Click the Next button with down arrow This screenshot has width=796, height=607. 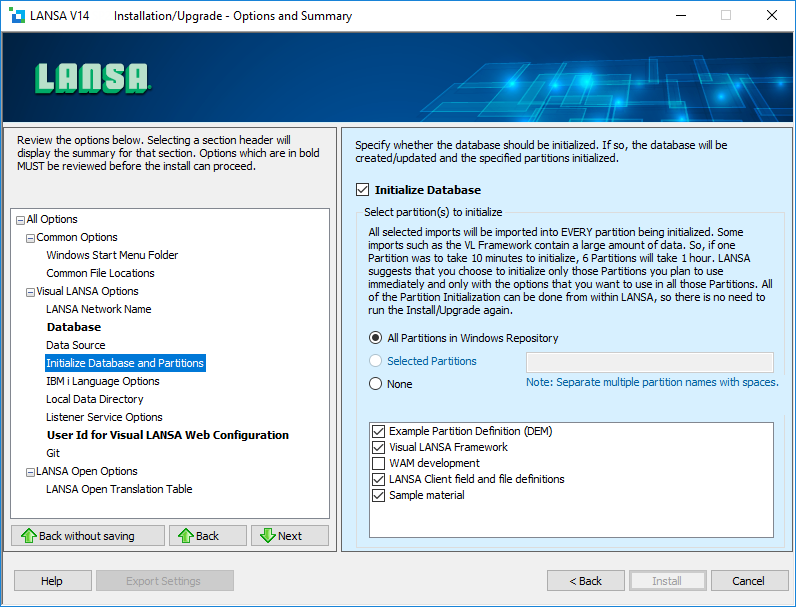290,535
